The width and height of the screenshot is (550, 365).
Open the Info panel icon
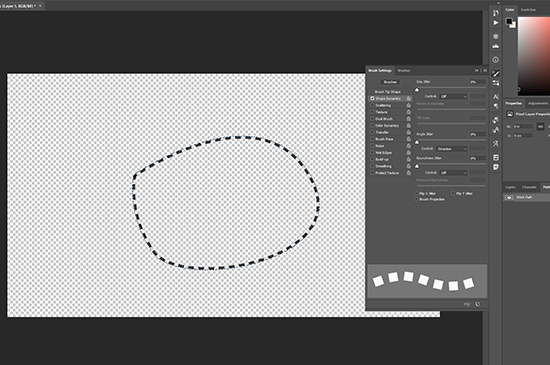click(496, 60)
